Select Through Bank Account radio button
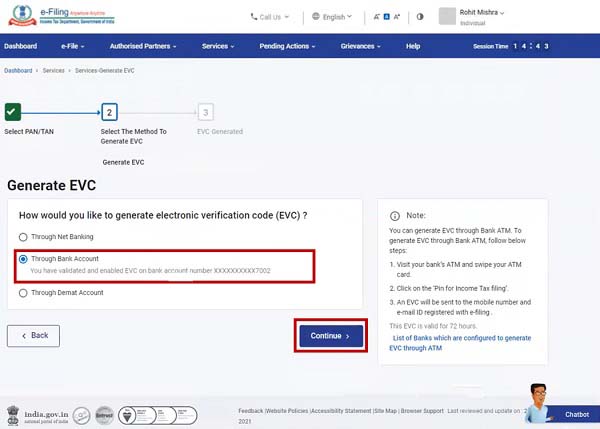The width and height of the screenshot is (600, 429). coord(23,259)
